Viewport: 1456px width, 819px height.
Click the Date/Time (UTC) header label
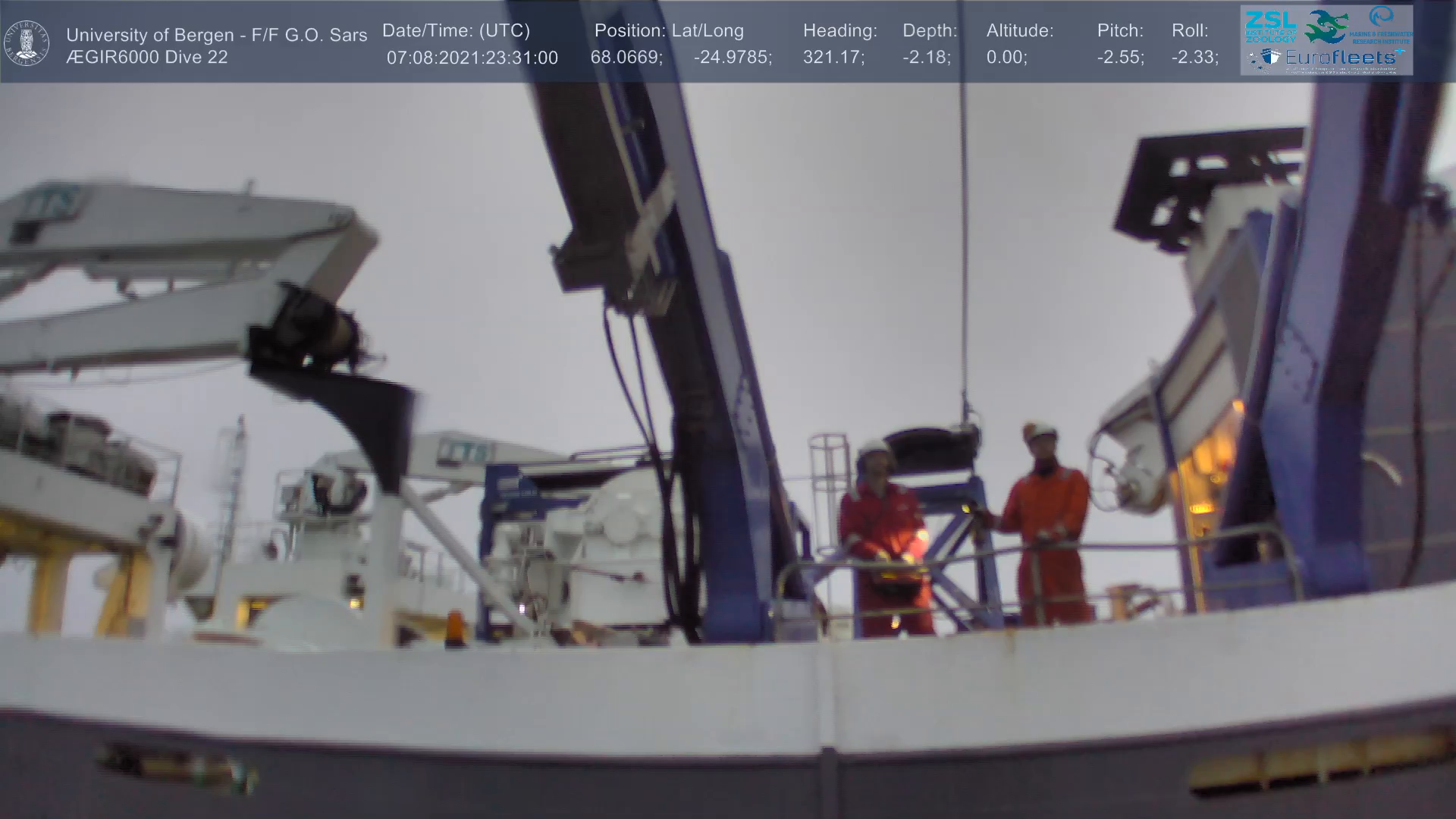(456, 31)
